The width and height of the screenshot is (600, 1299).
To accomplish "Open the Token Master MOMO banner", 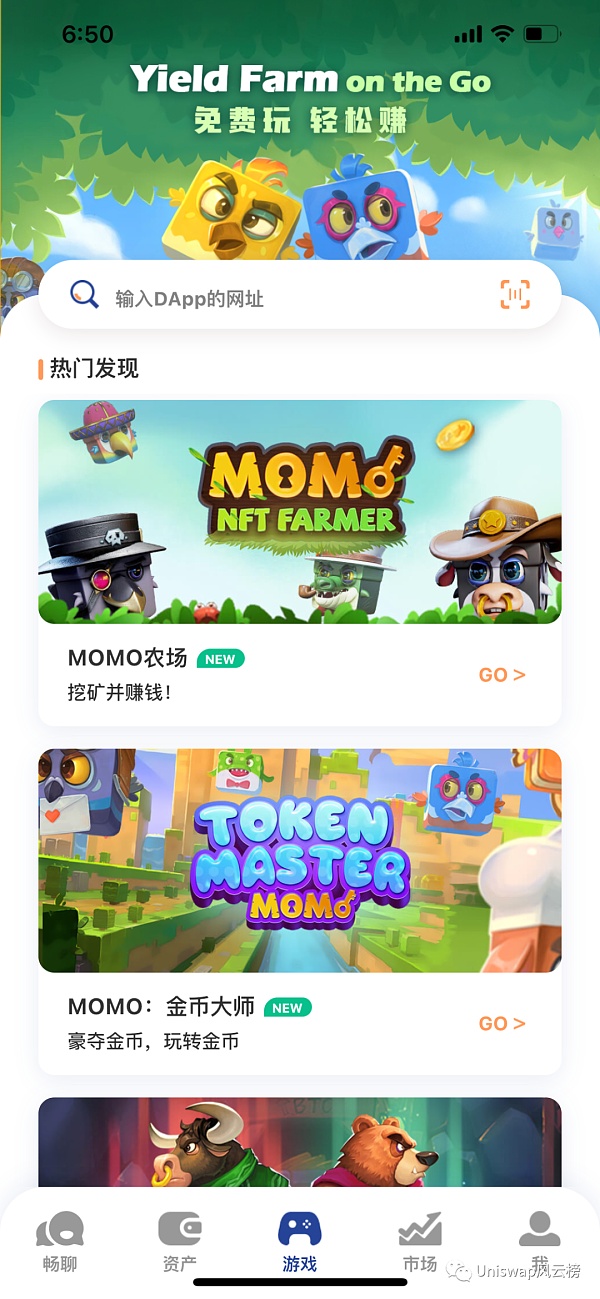I will (300, 861).
